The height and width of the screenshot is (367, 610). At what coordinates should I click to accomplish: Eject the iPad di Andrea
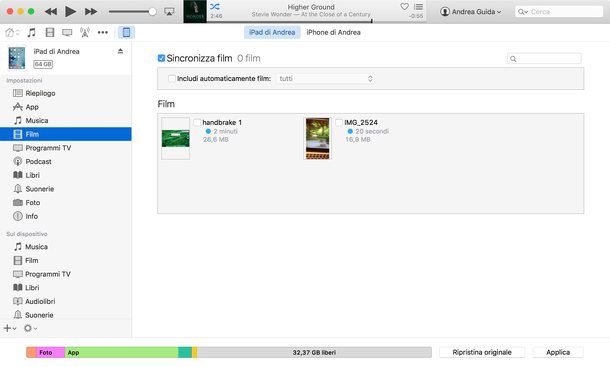coord(120,51)
